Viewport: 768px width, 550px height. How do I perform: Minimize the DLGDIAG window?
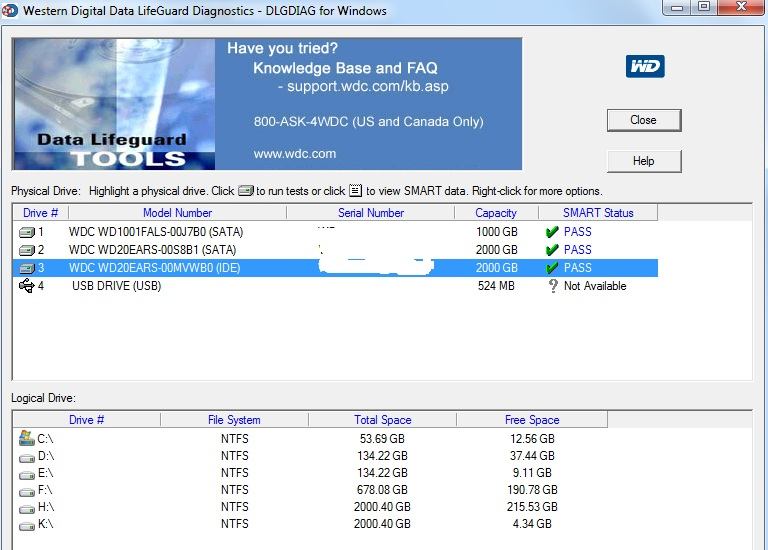677,8
